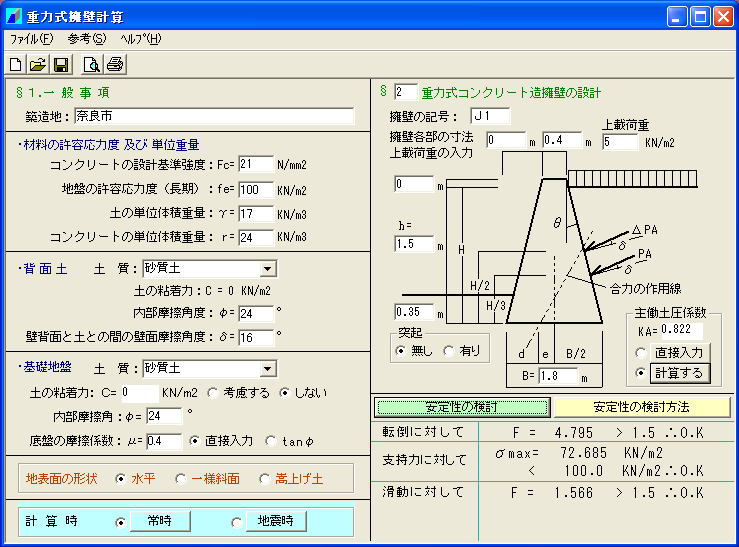The image size is (739, 547).
Task: Click the Print Preview toolbar icon
Action: 92,65
